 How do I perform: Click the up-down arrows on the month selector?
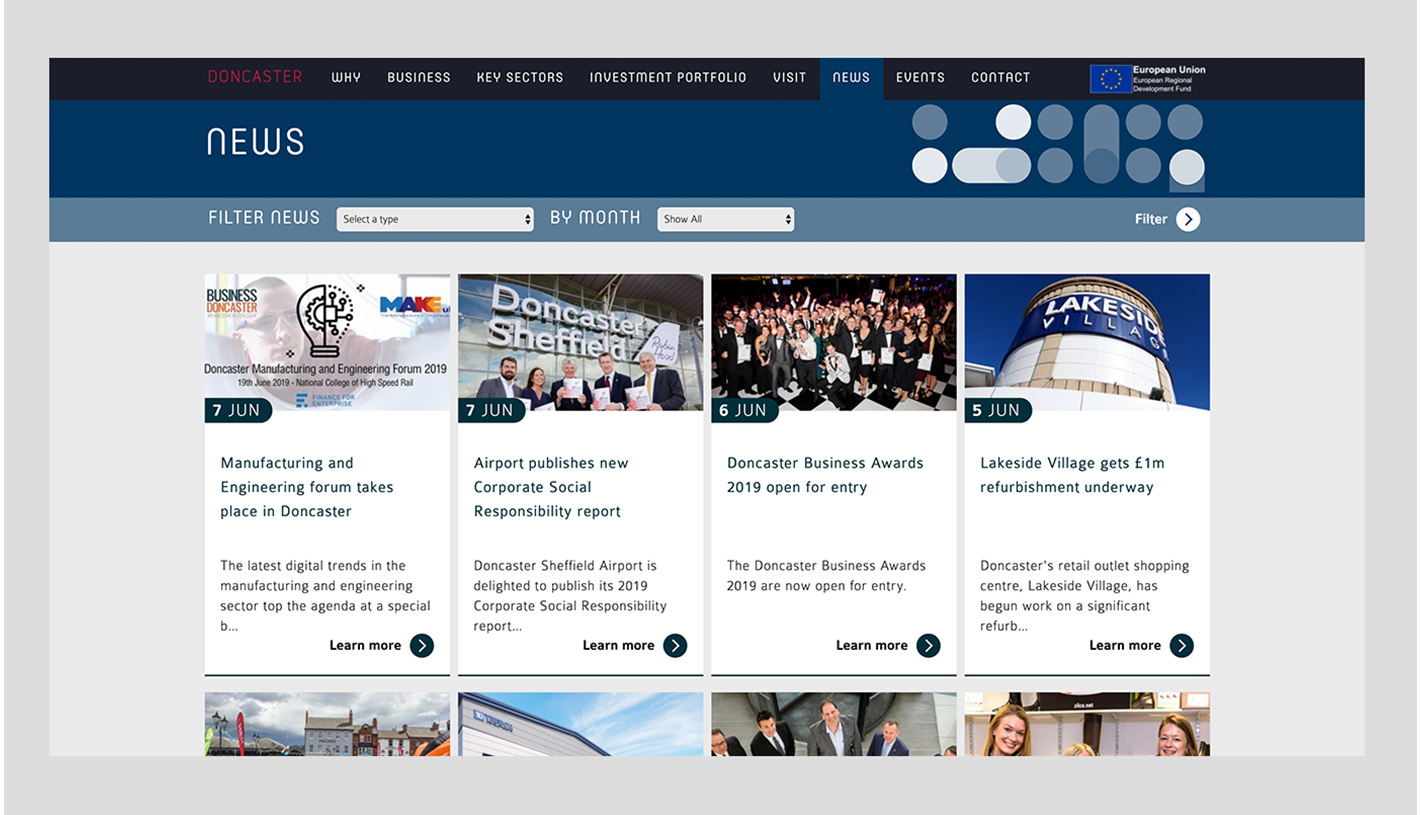point(786,219)
